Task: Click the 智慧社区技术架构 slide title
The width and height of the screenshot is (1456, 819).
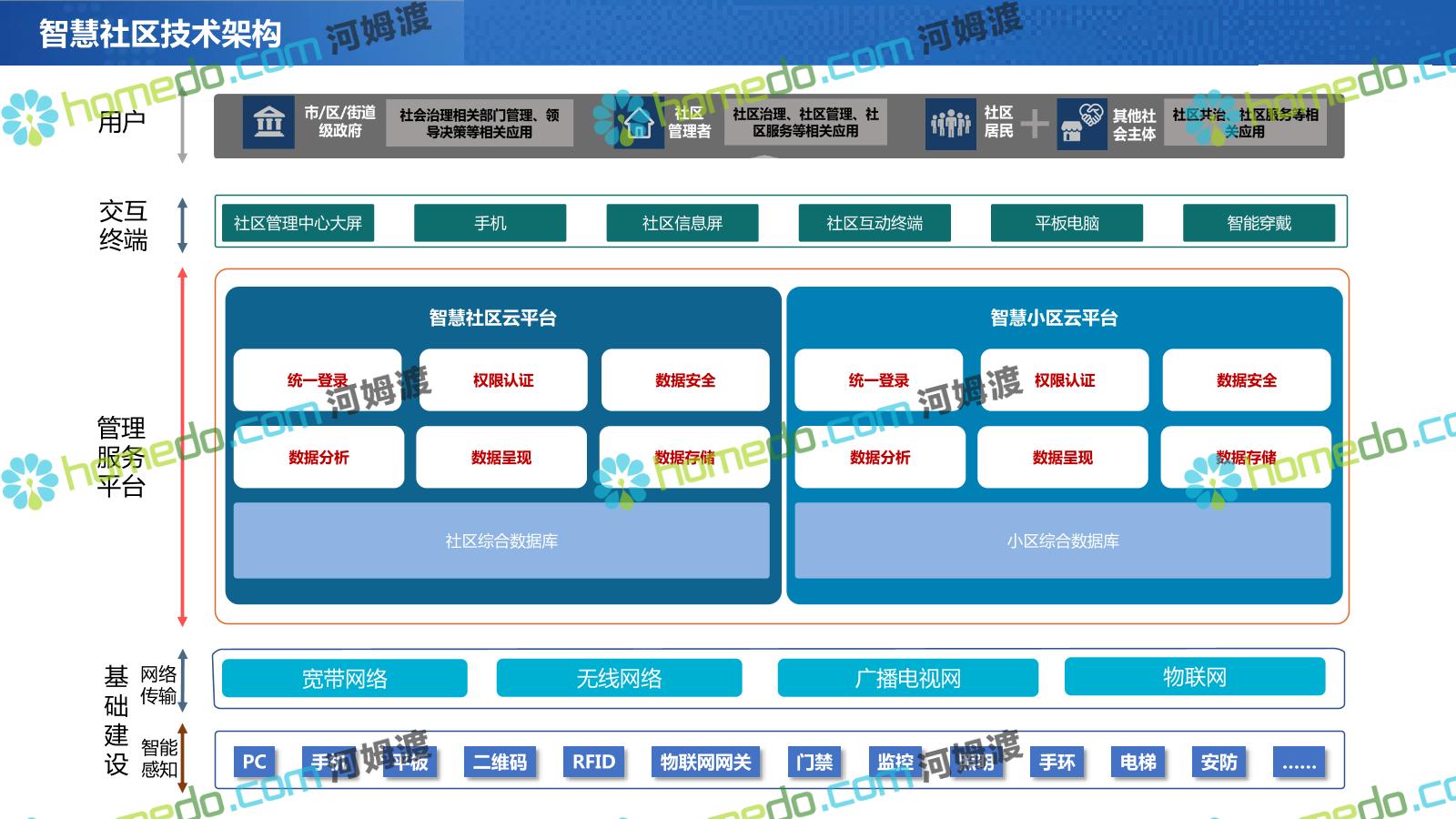Action: [x=160, y=34]
